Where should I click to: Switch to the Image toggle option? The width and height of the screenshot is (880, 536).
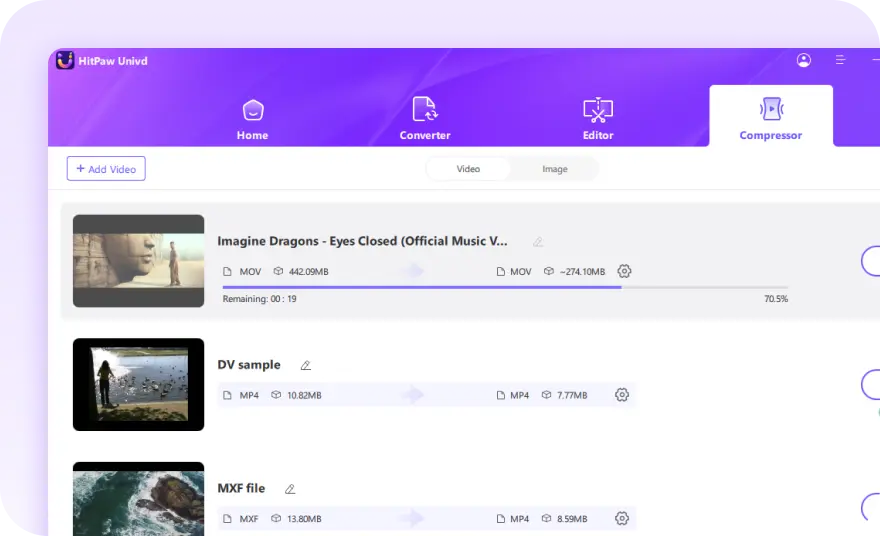[x=554, y=169]
